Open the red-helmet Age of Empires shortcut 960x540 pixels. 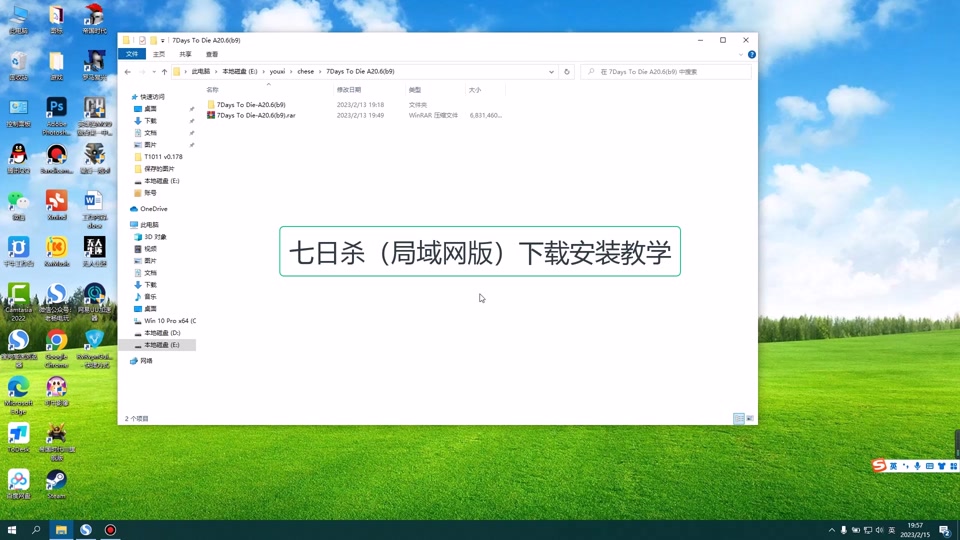point(94,20)
